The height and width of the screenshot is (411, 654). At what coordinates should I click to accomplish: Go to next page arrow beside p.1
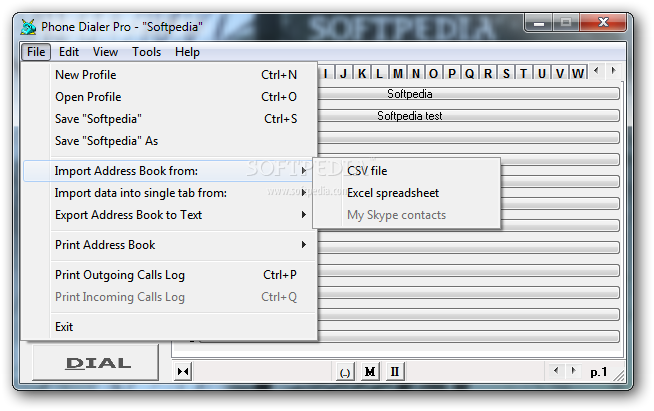(x=574, y=370)
